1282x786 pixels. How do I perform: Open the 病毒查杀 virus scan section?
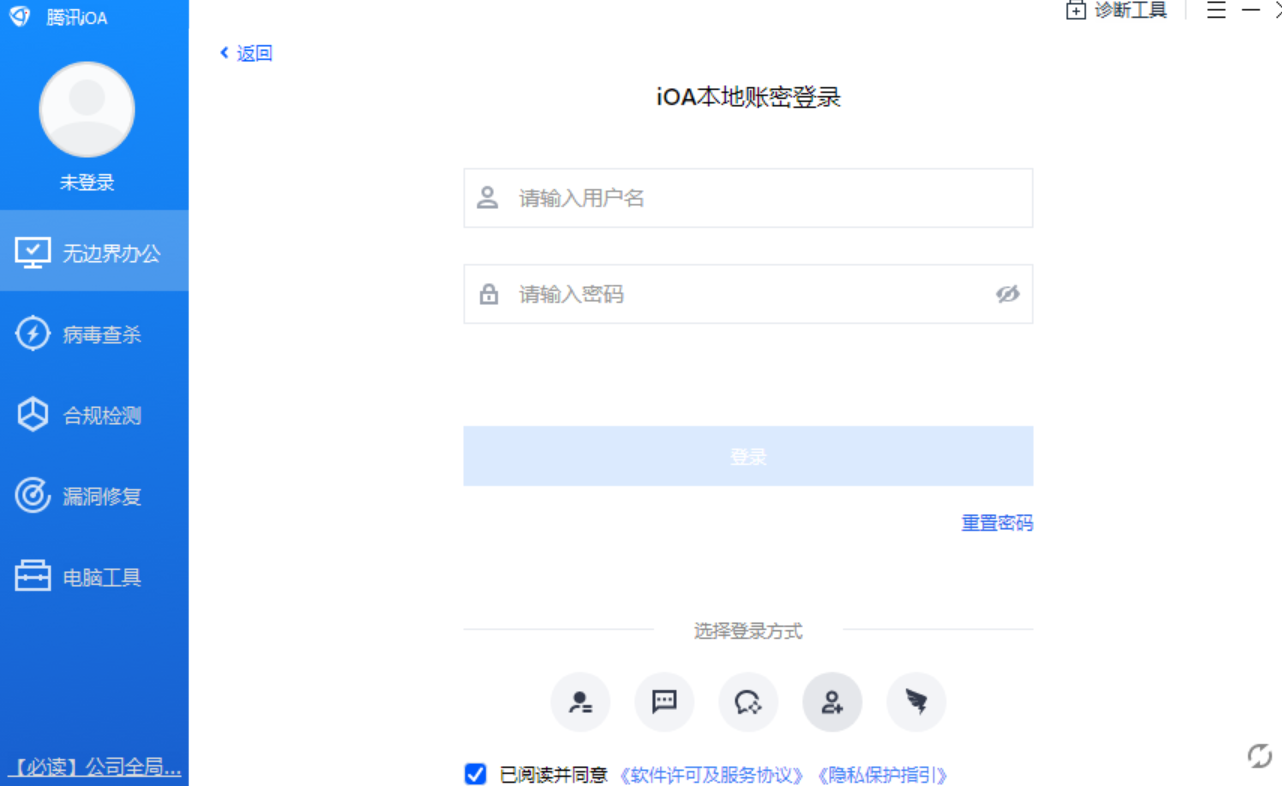point(94,334)
